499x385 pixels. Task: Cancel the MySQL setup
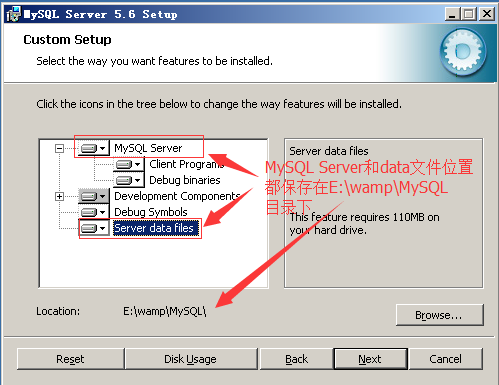pos(446,359)
